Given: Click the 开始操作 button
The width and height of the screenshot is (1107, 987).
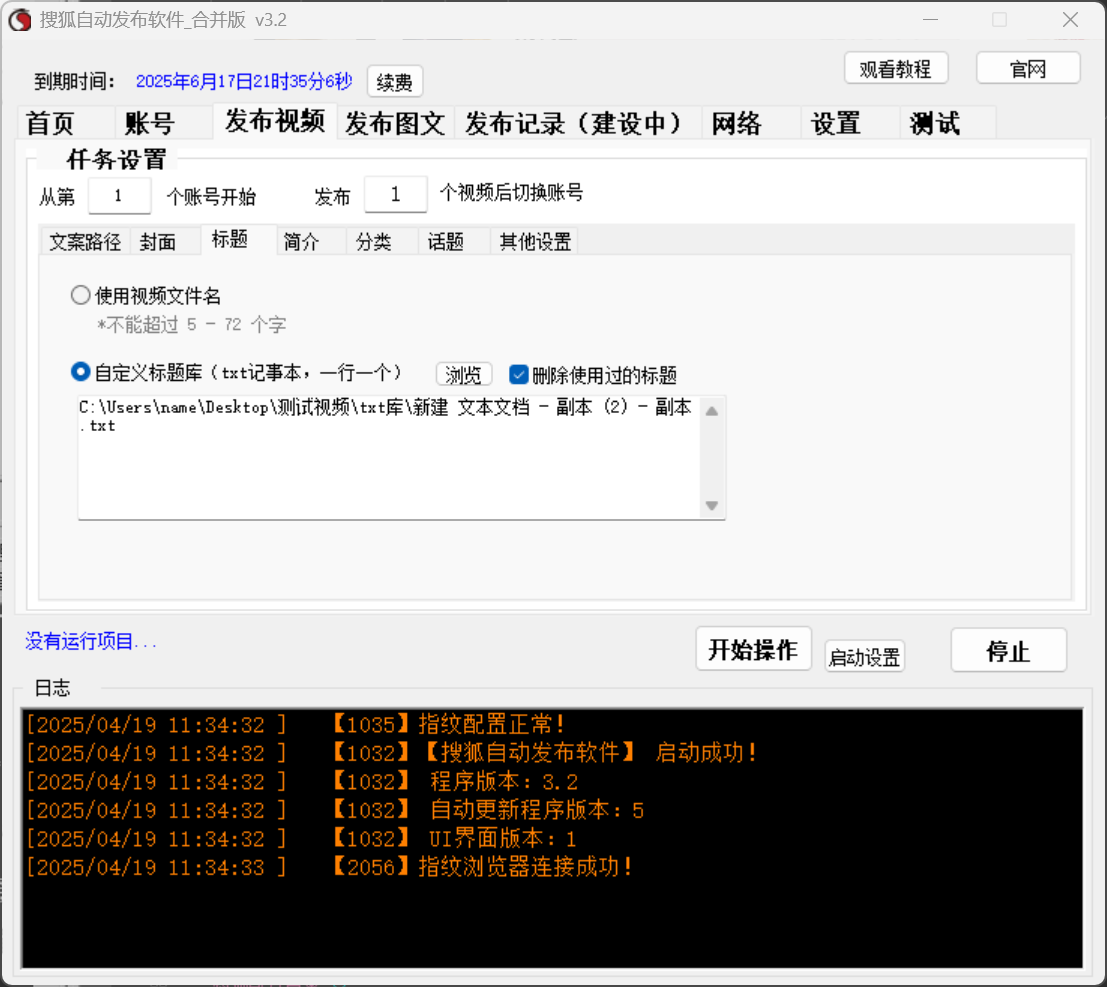Looking at the screenshot, I should coord(753,649).
